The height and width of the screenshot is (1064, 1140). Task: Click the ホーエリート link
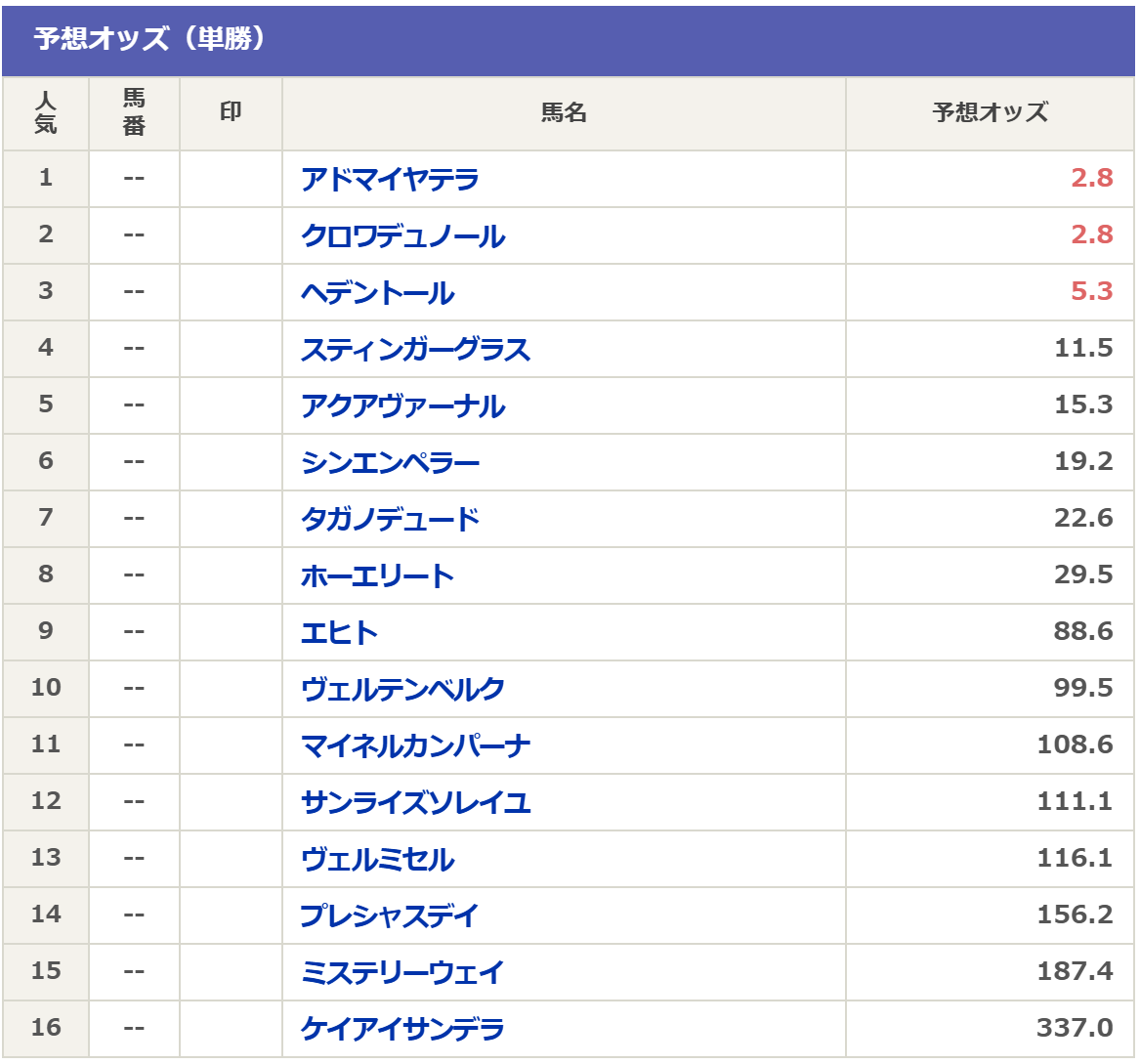(377, 575)
